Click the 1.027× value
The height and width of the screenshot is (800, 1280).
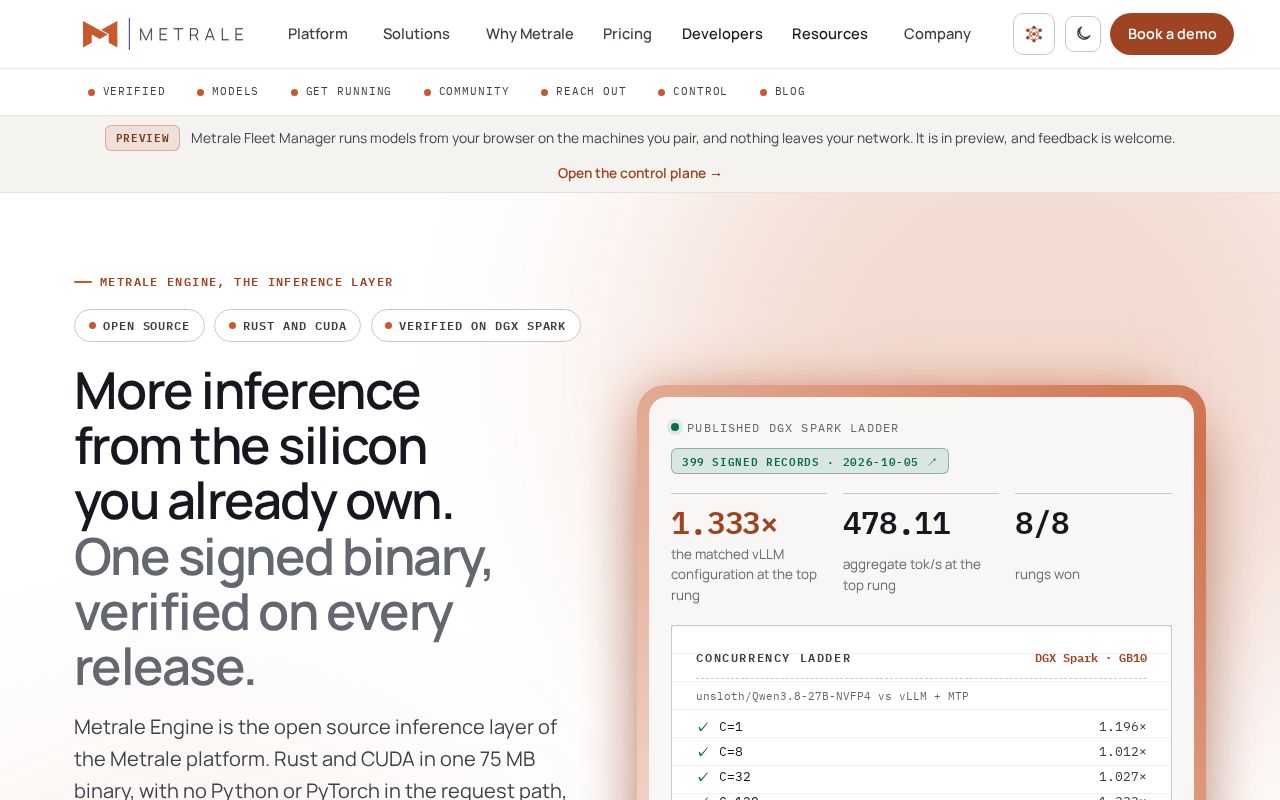tap(1123, 777)
